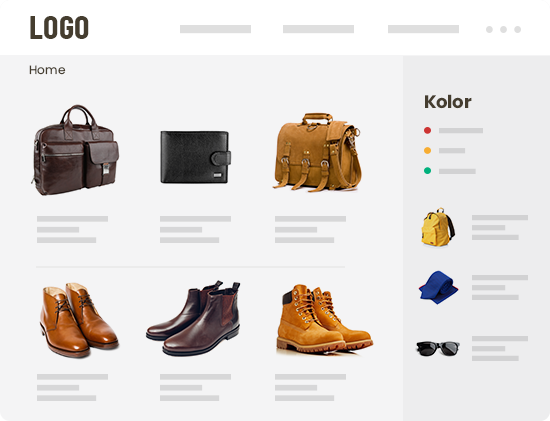
Task: Filter by the green color dot
Action: [427, 171]
